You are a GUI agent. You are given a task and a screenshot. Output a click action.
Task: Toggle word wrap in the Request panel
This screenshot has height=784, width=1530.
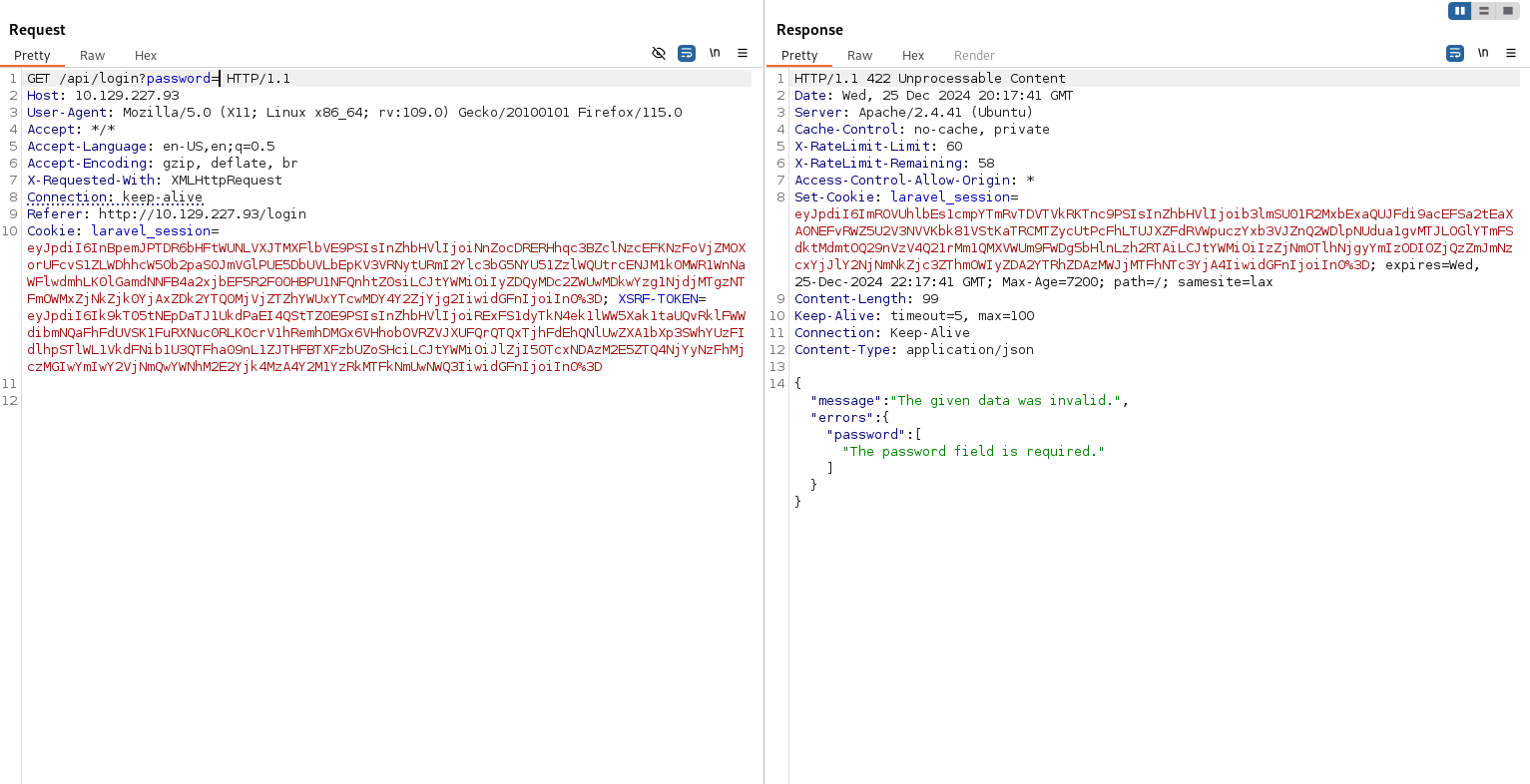pyautogui.click(x=687, y=53)
